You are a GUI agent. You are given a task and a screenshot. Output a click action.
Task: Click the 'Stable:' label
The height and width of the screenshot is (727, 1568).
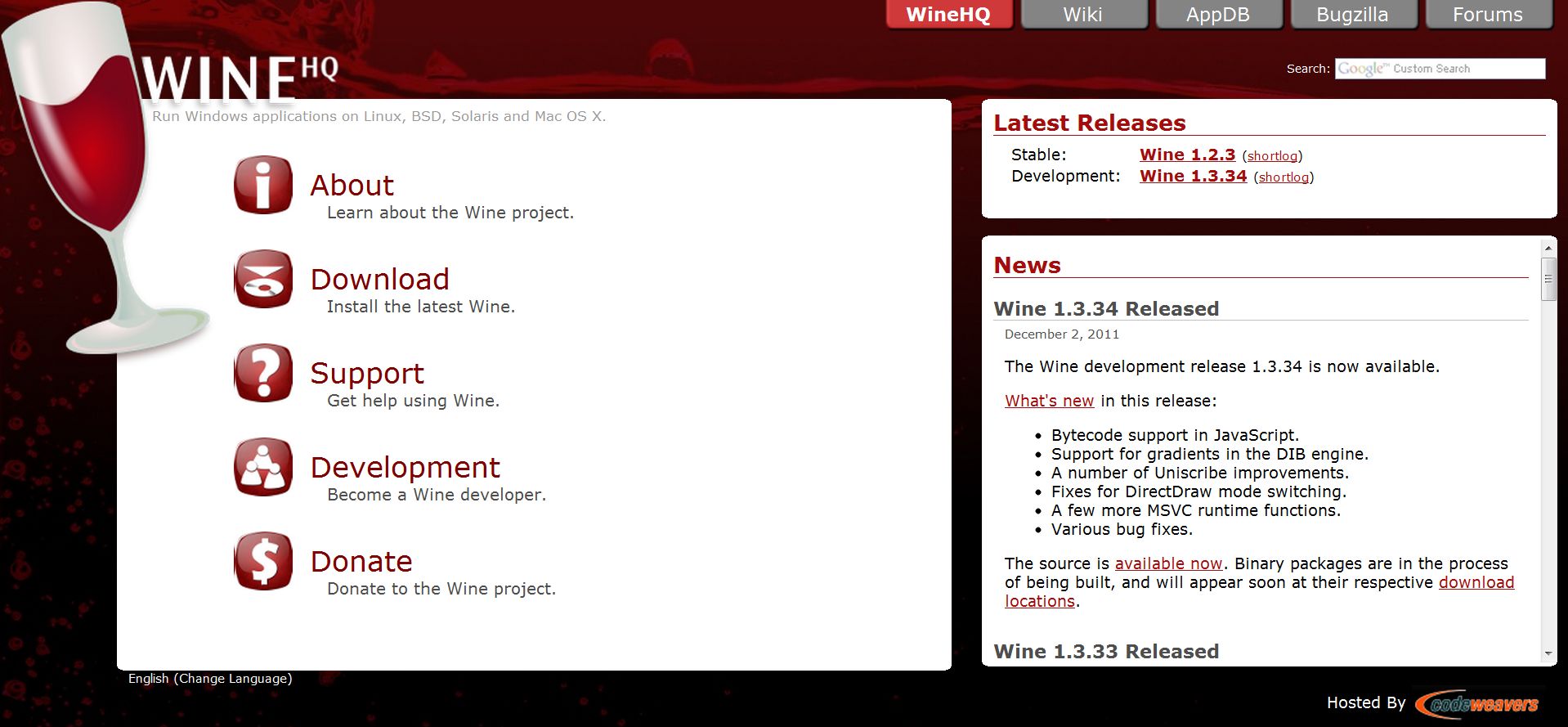(x=1038, y=155)
